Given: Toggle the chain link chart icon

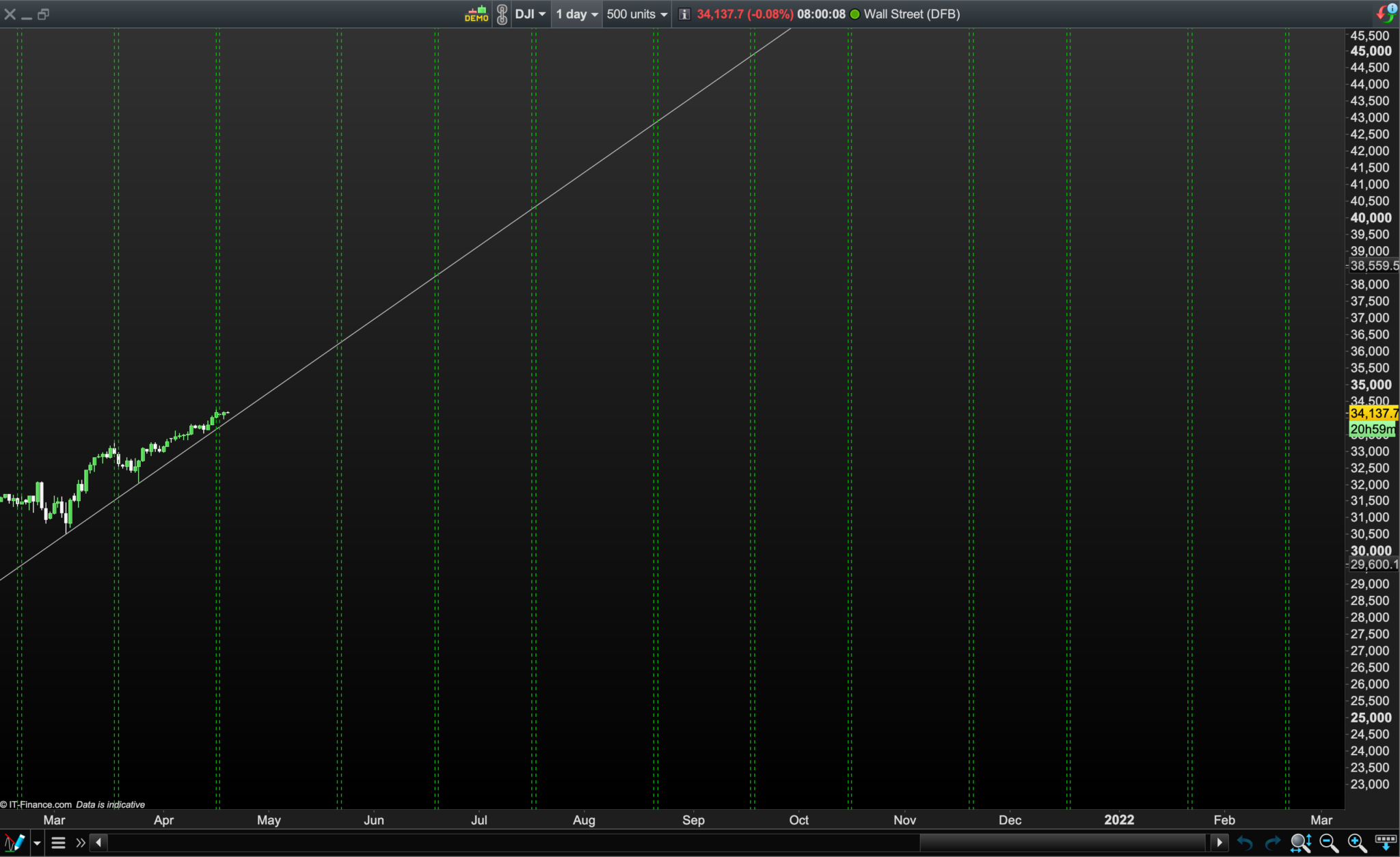Looking at the screenshot, I should point(502,14).
